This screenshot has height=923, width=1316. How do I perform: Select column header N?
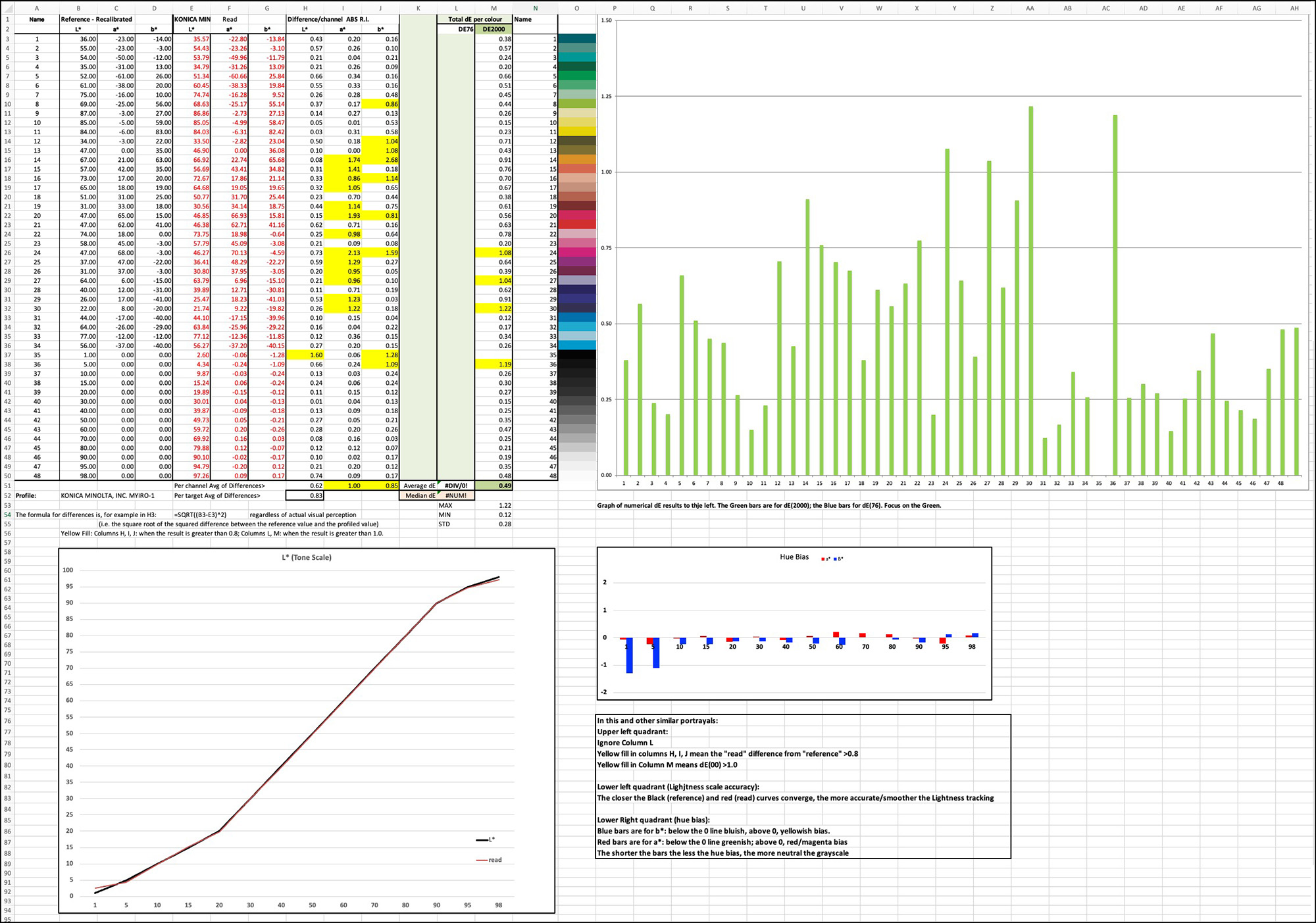(x=535, y=7)
